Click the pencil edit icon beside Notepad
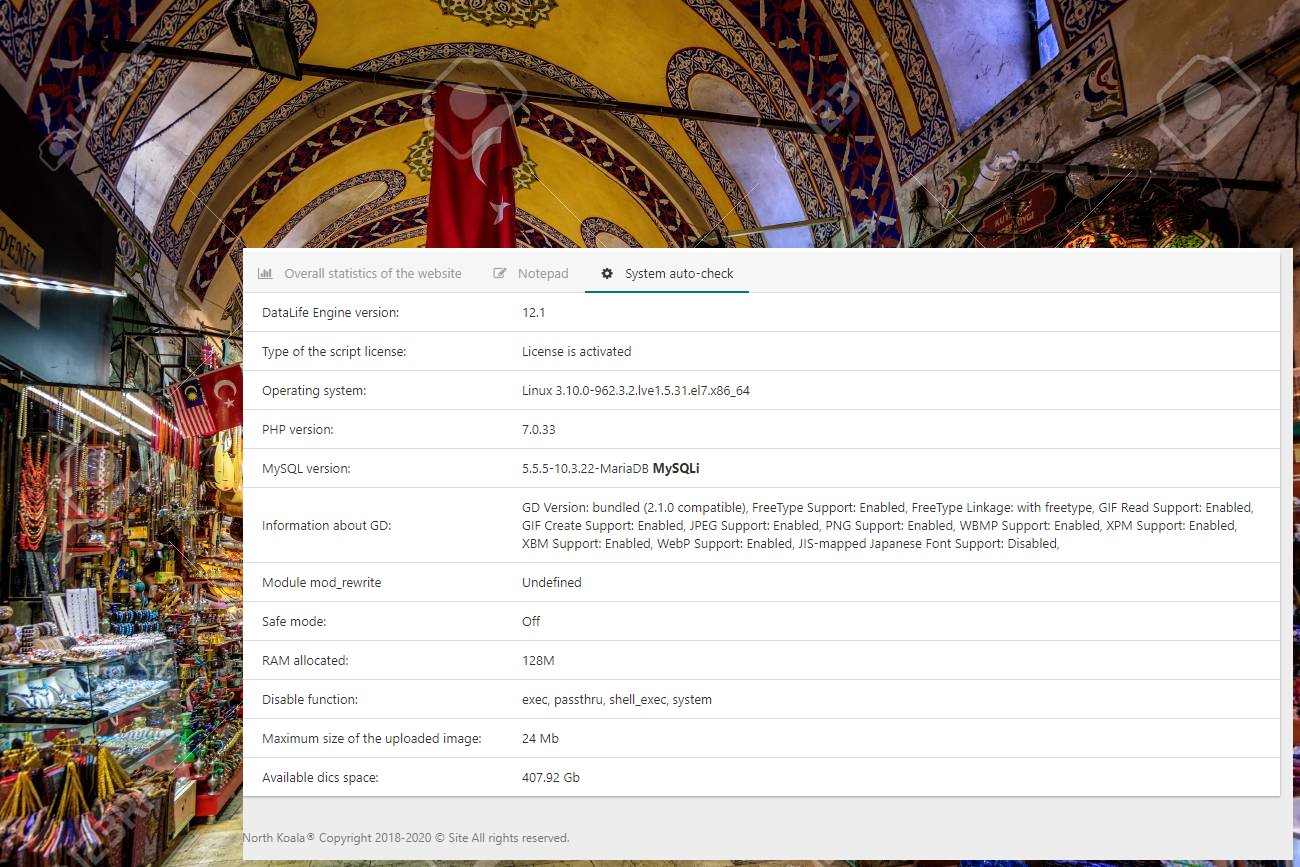The height and width of the screenshot is (867, 1300). 500,273
